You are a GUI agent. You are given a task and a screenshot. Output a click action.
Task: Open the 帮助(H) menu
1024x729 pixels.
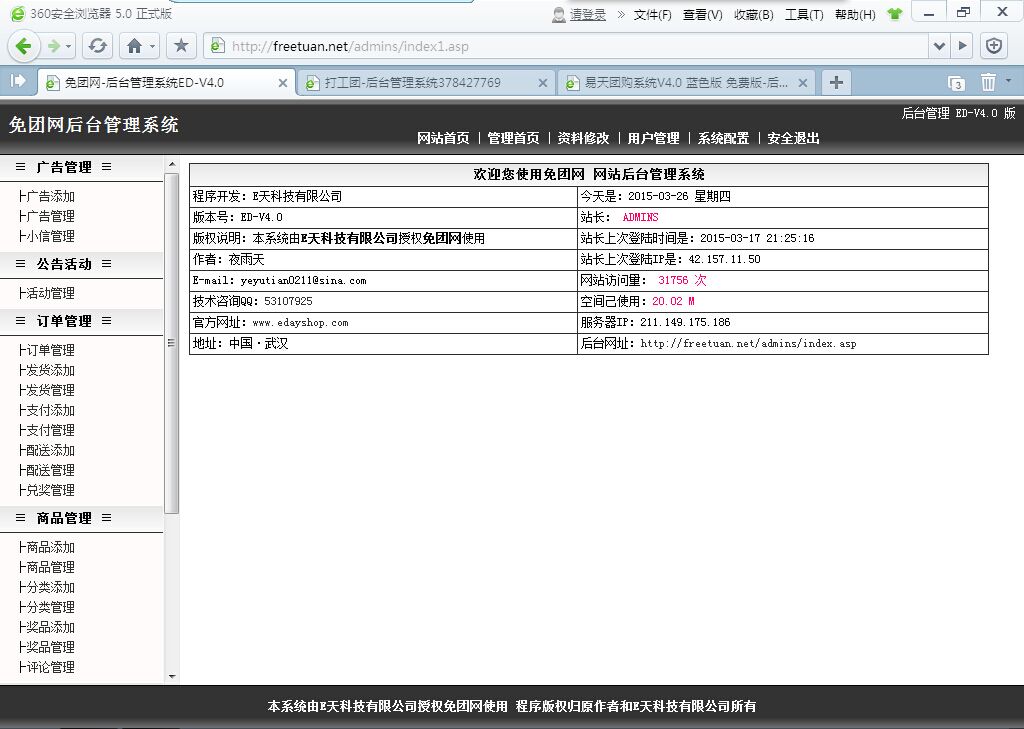coord(855,14)
